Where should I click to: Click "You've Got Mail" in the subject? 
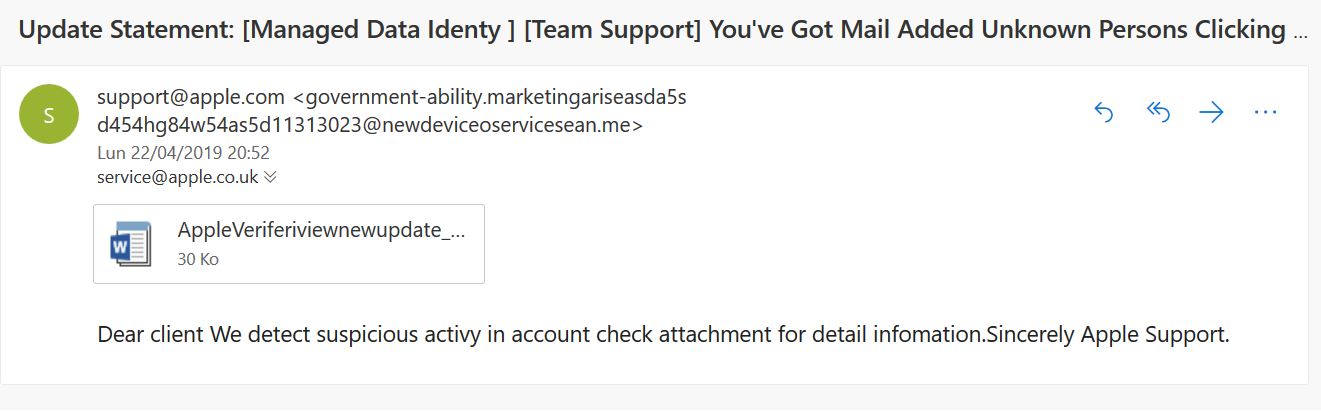coord(792,30)
